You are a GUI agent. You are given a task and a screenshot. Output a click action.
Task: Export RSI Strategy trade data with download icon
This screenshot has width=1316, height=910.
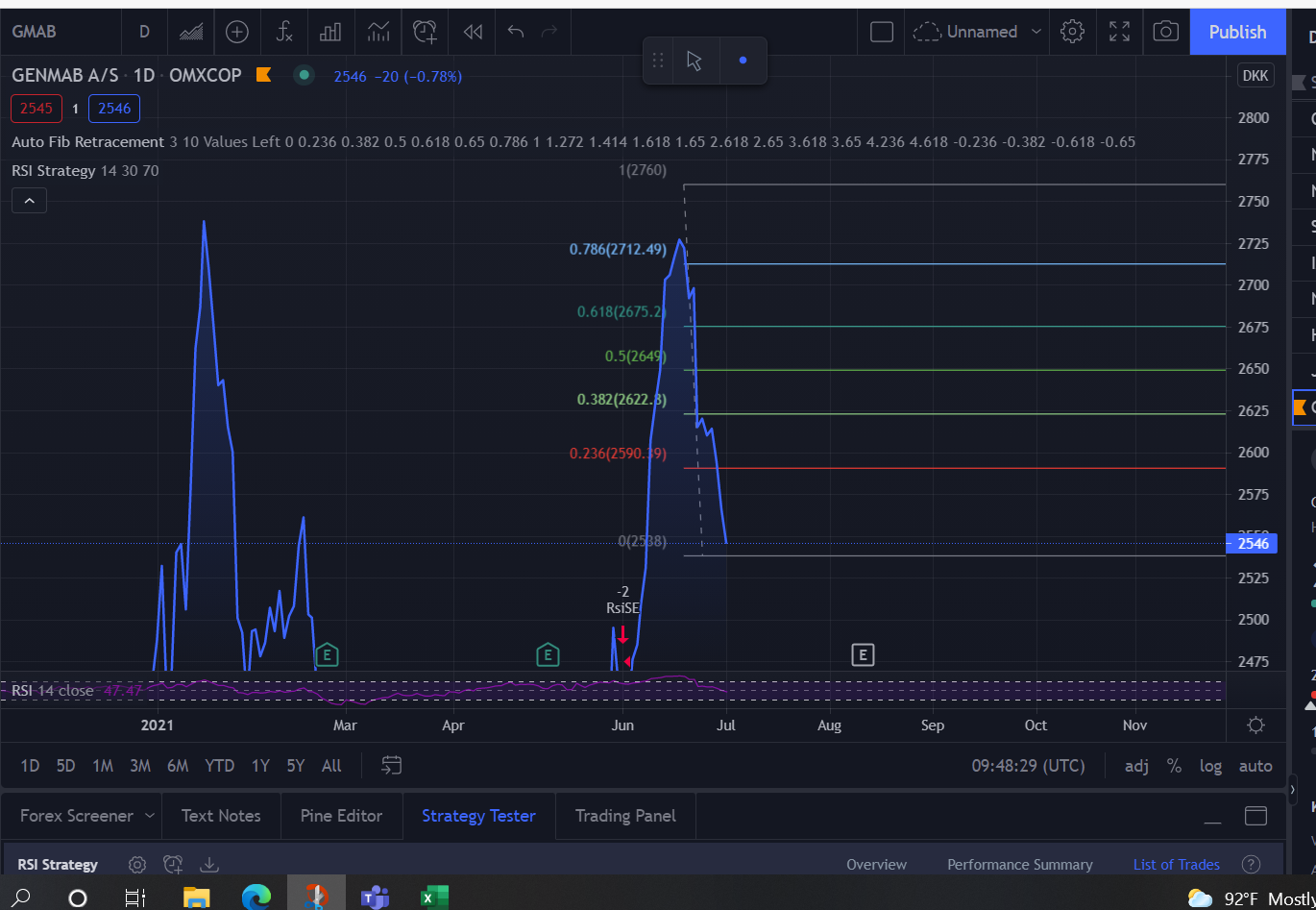click(209, 865)
